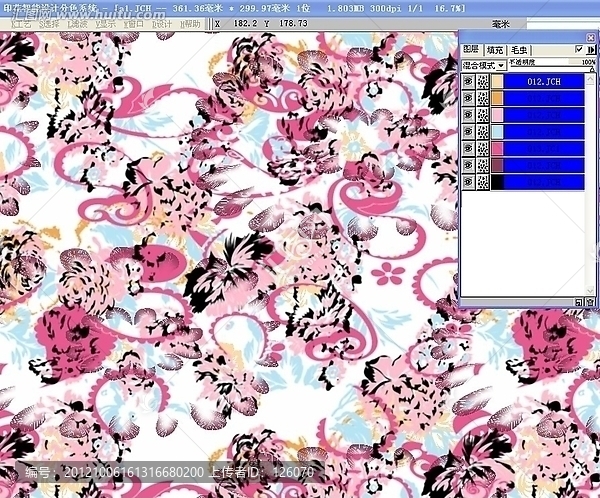Select the 012.JCH layer with peach swatch

[x=544, y=82]
